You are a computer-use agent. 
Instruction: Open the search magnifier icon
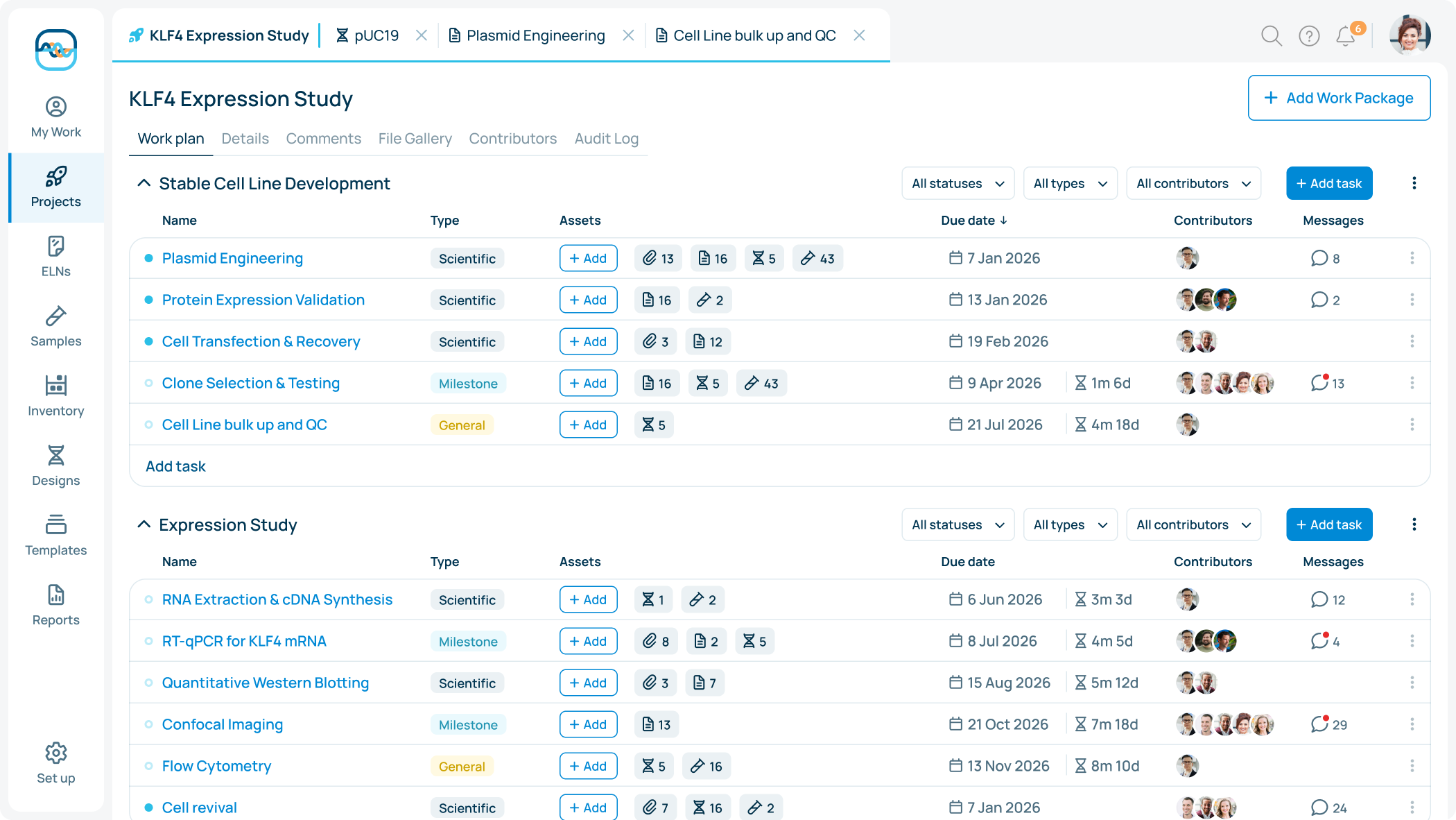click(1272, 35)
